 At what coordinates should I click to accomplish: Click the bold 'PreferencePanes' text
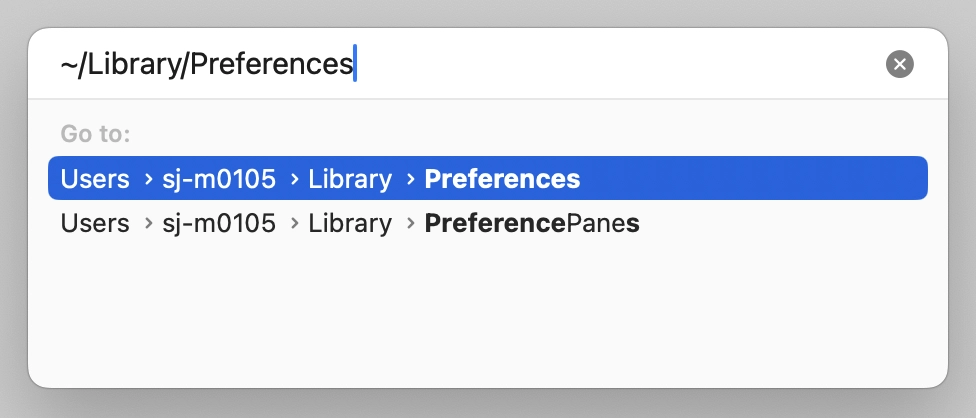(532, 224)
